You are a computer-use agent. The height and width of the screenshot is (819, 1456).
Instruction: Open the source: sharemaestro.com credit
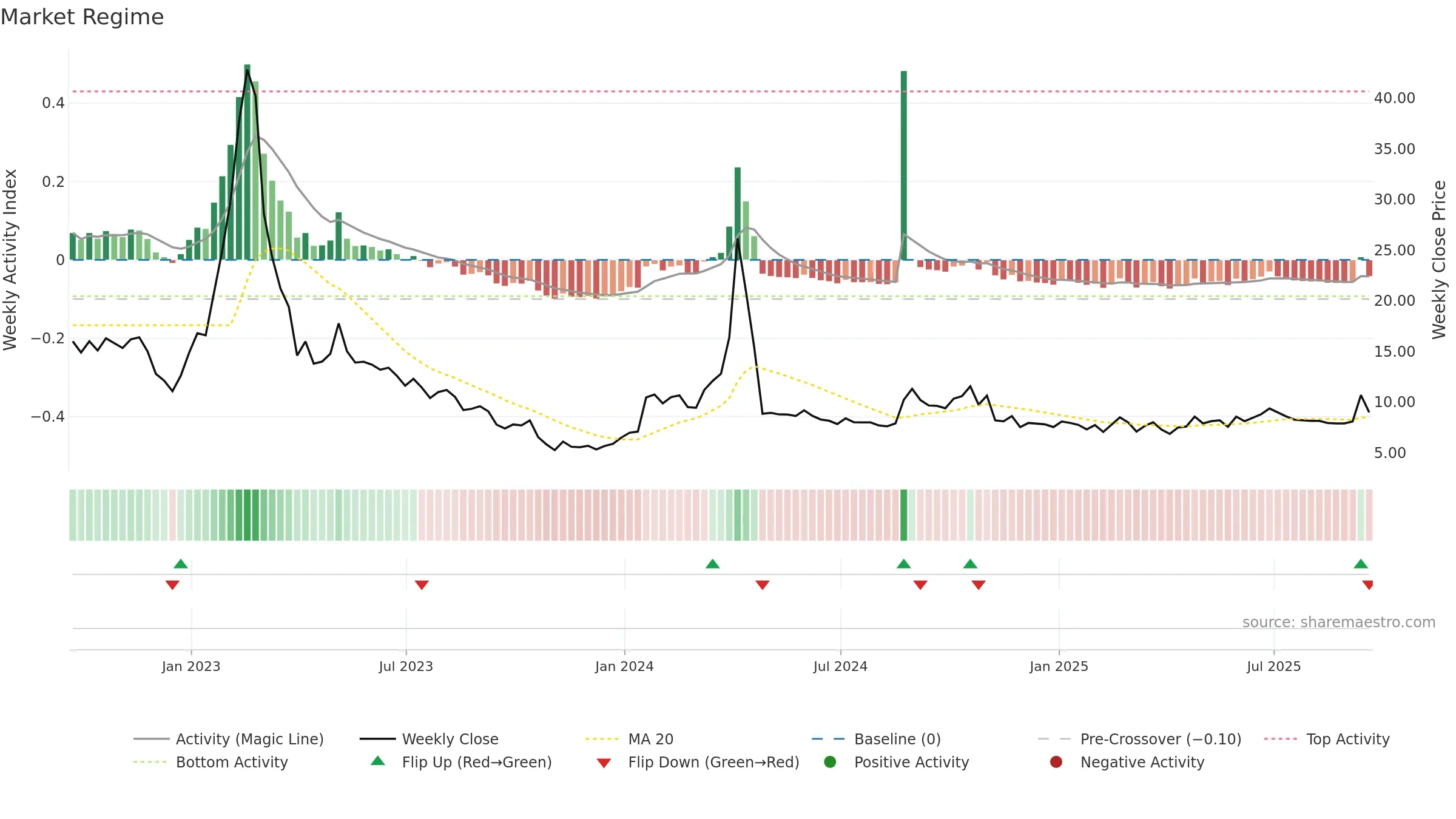(x=1339, y=622)
